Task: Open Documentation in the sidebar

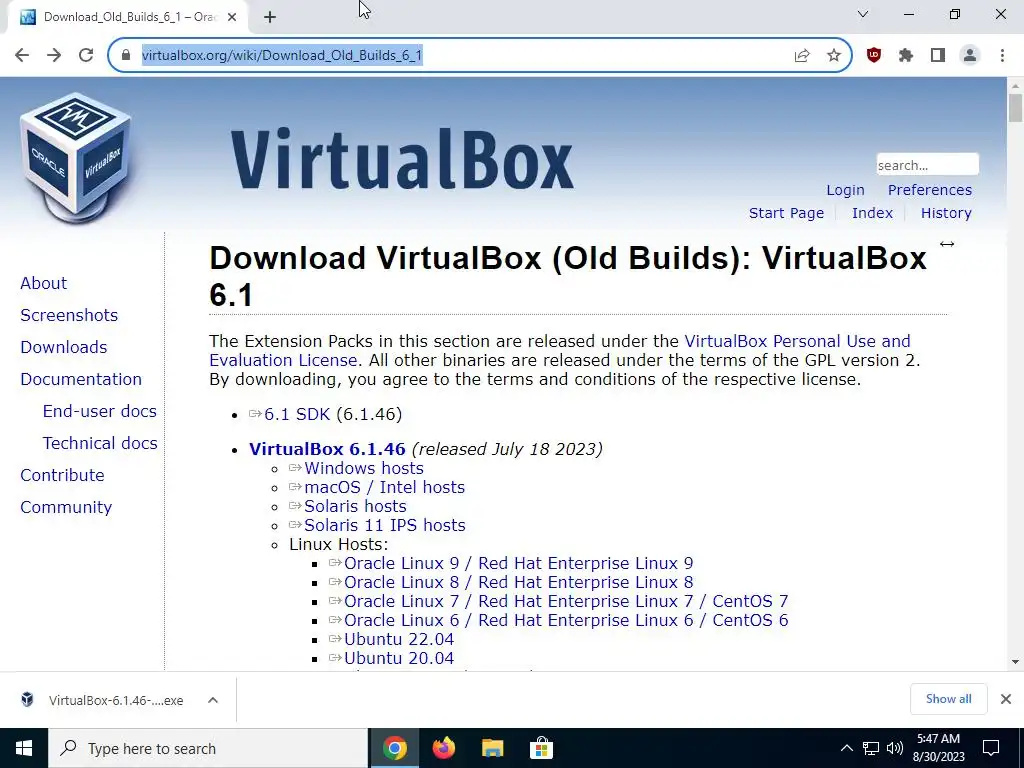Action: click(x=81, y=379)
